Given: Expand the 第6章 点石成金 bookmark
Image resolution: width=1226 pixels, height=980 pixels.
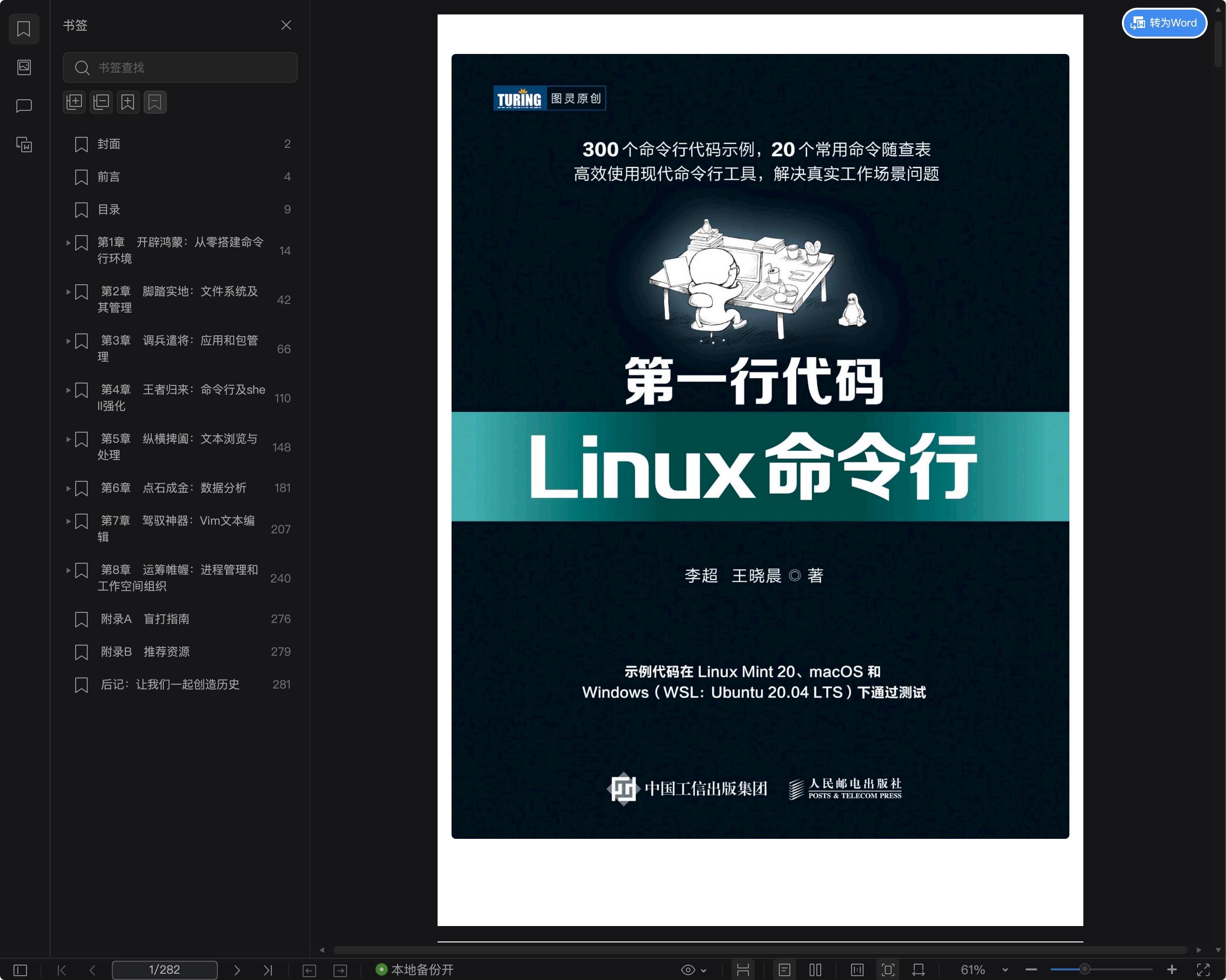Looking at the screenshot, I should [x=68, y=488].
